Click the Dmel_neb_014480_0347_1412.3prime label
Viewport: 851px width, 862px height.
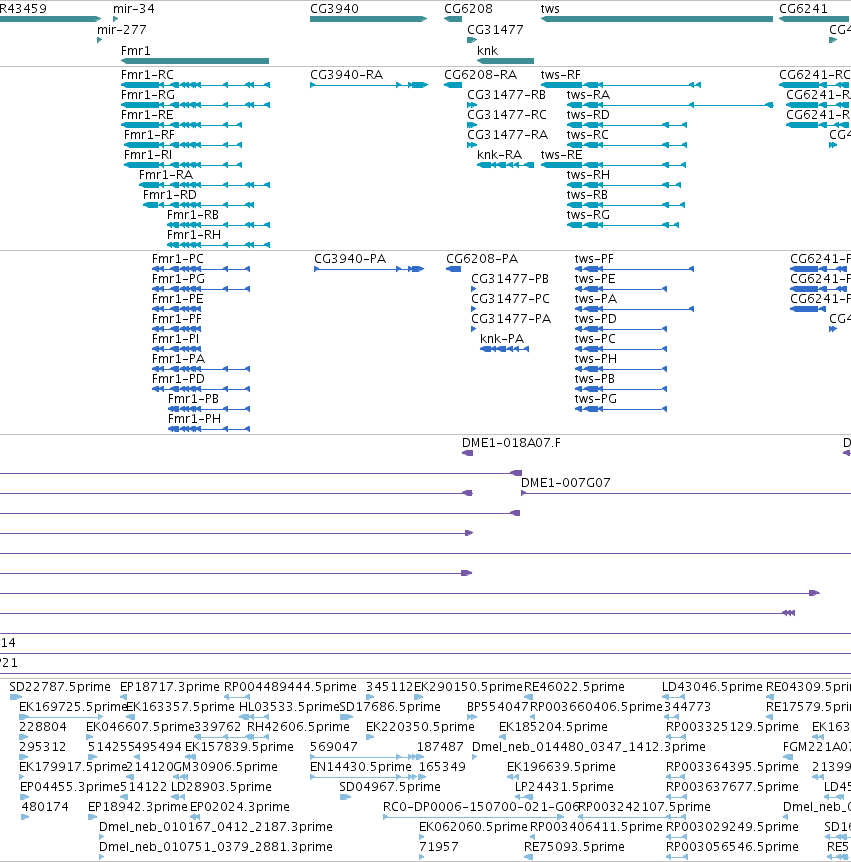point(589,747)
